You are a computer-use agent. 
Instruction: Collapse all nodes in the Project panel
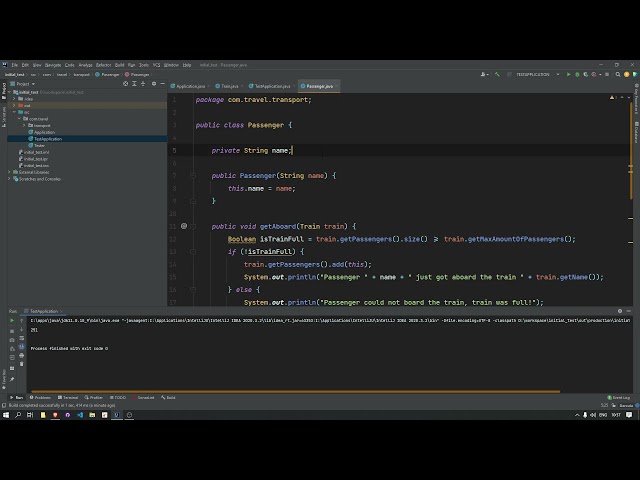point(143,84)
